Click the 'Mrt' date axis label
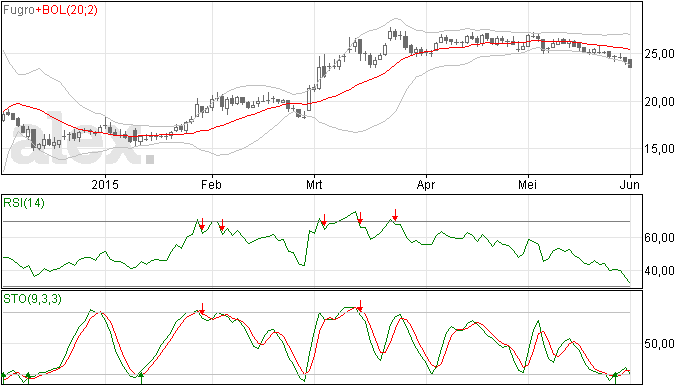 coord(314,184)
